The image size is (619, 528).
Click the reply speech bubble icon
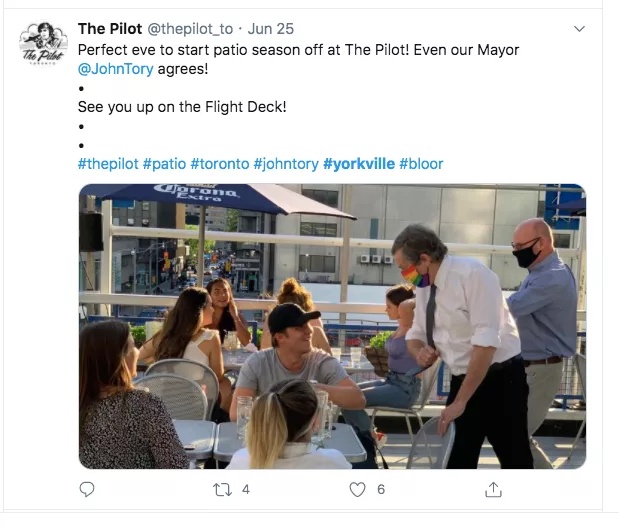pyautogui.click(x=87, y=489)
